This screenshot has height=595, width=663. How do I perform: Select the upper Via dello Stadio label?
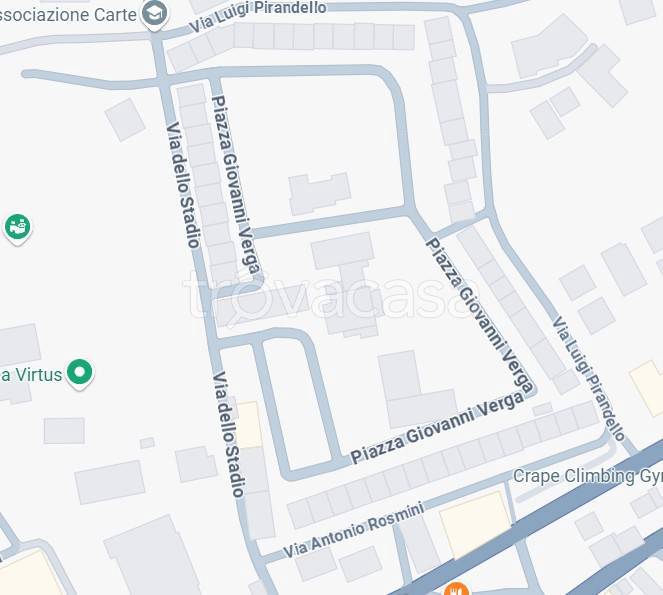coord(182,185)
